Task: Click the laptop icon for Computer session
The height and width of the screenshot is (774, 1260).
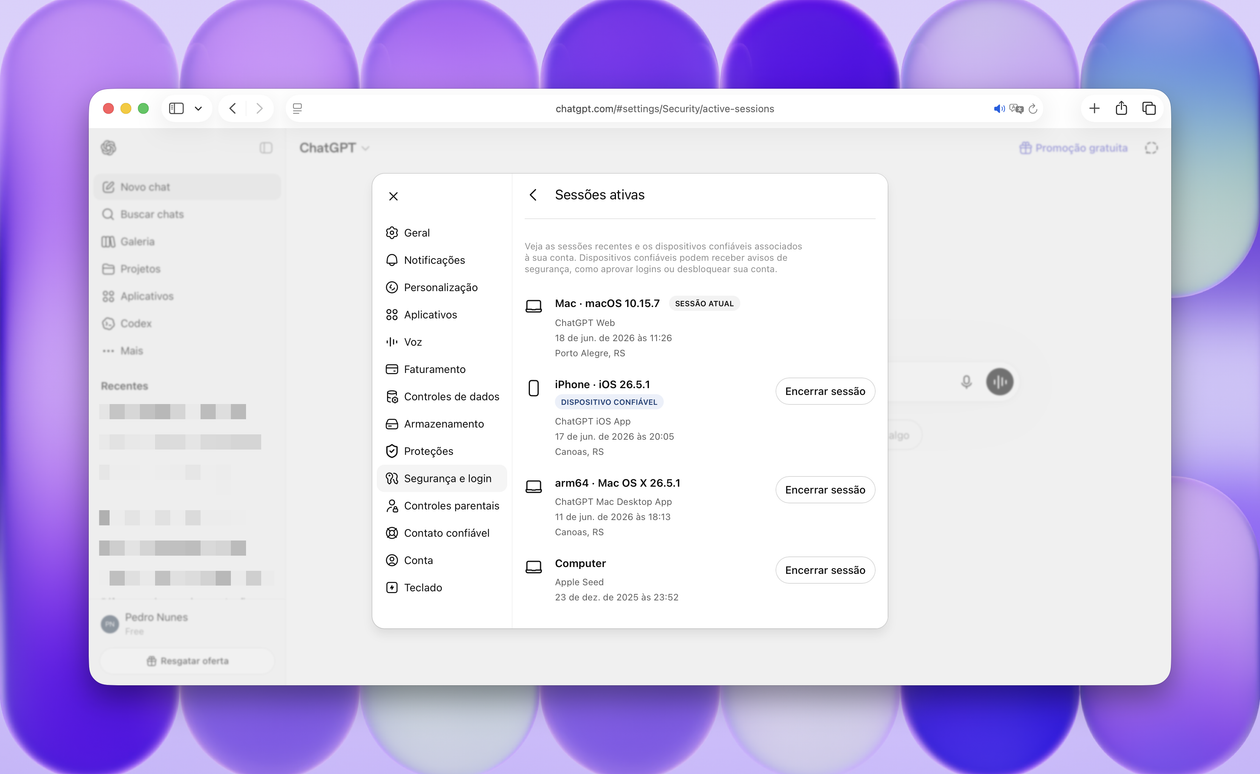Action: pos(534,567)
